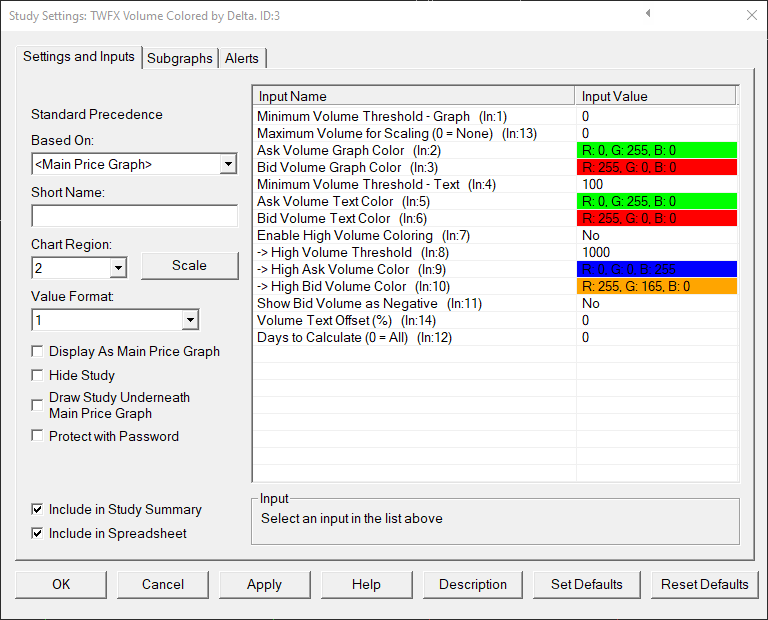Toggle Draw Study Underneath Main Price Graph
The width and height of the screenshot is (768, 620).
click(38, 398)
